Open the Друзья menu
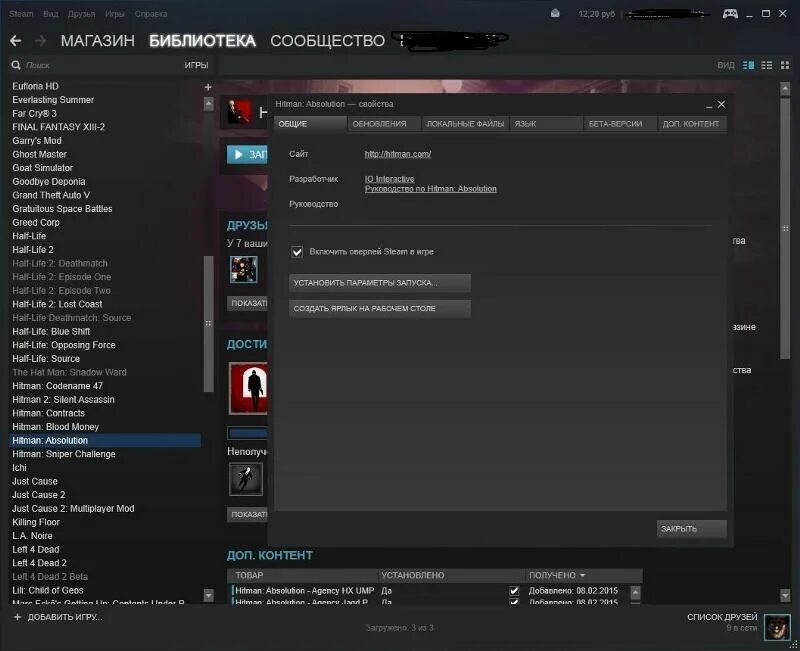Screen dimensions: 800x651 (81, 14)
